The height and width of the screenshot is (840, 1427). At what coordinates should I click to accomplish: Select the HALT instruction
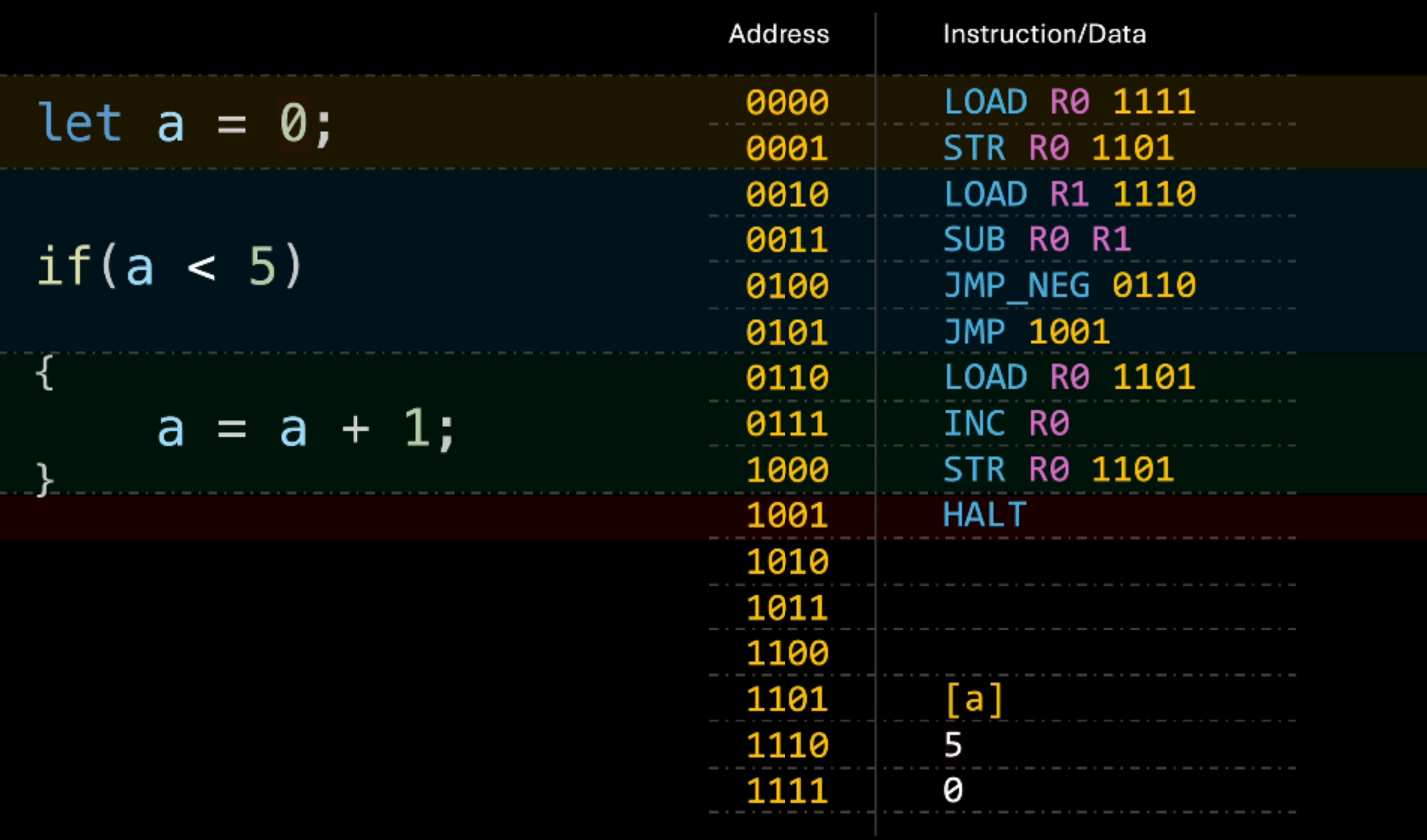pyautogui.click(x=984, y=515)
